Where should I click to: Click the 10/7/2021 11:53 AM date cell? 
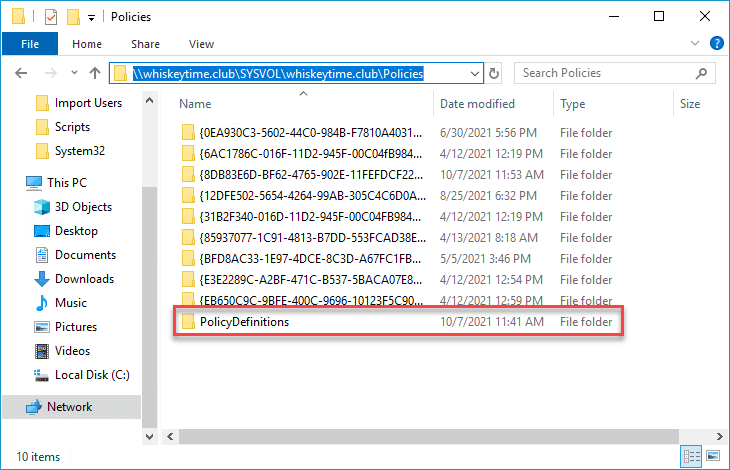(492, 175)
